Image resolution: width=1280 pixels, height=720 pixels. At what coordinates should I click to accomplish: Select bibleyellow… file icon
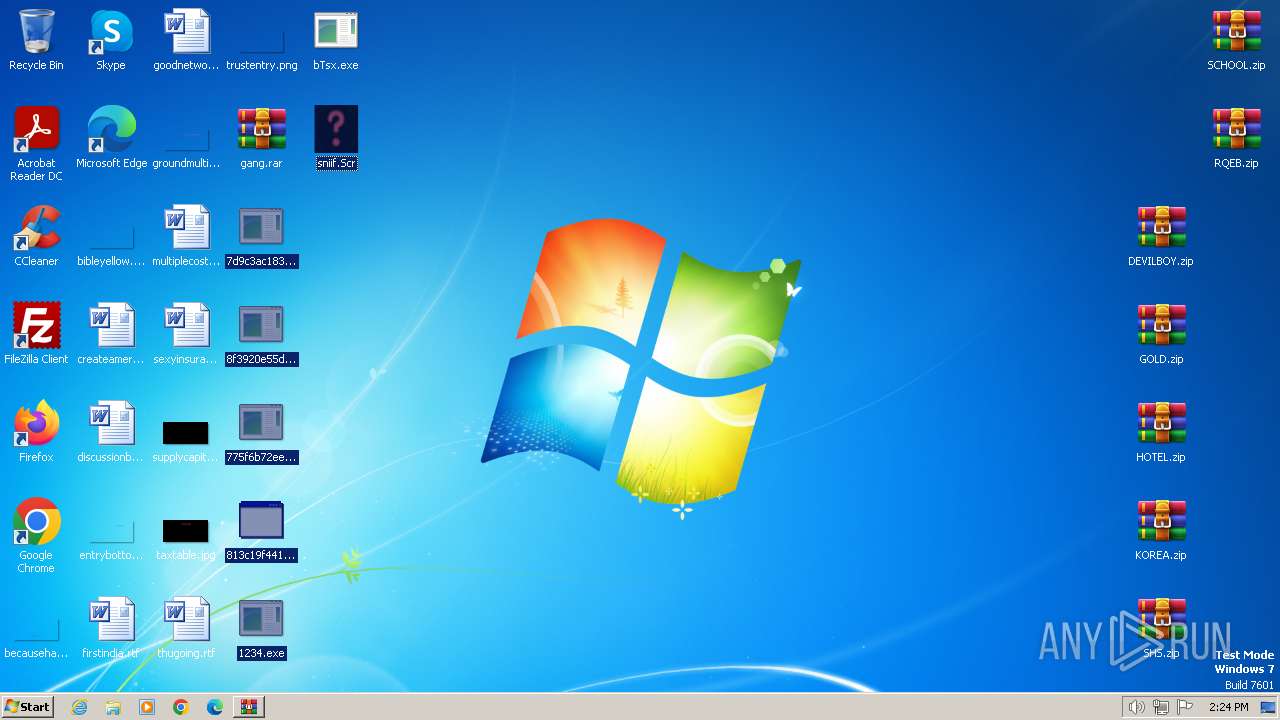point(111,236)
